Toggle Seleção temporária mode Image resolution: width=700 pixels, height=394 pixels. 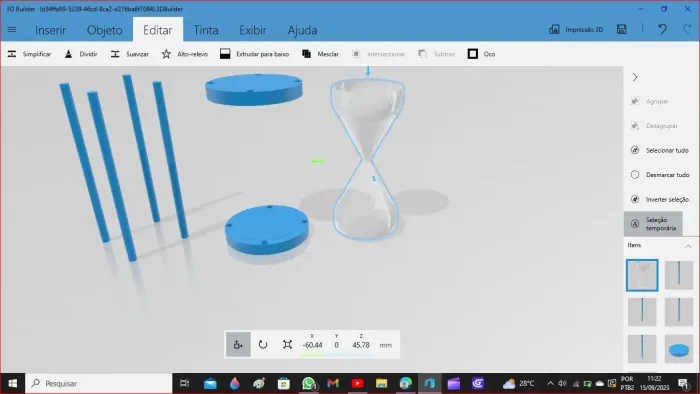(x=653, y=224)
